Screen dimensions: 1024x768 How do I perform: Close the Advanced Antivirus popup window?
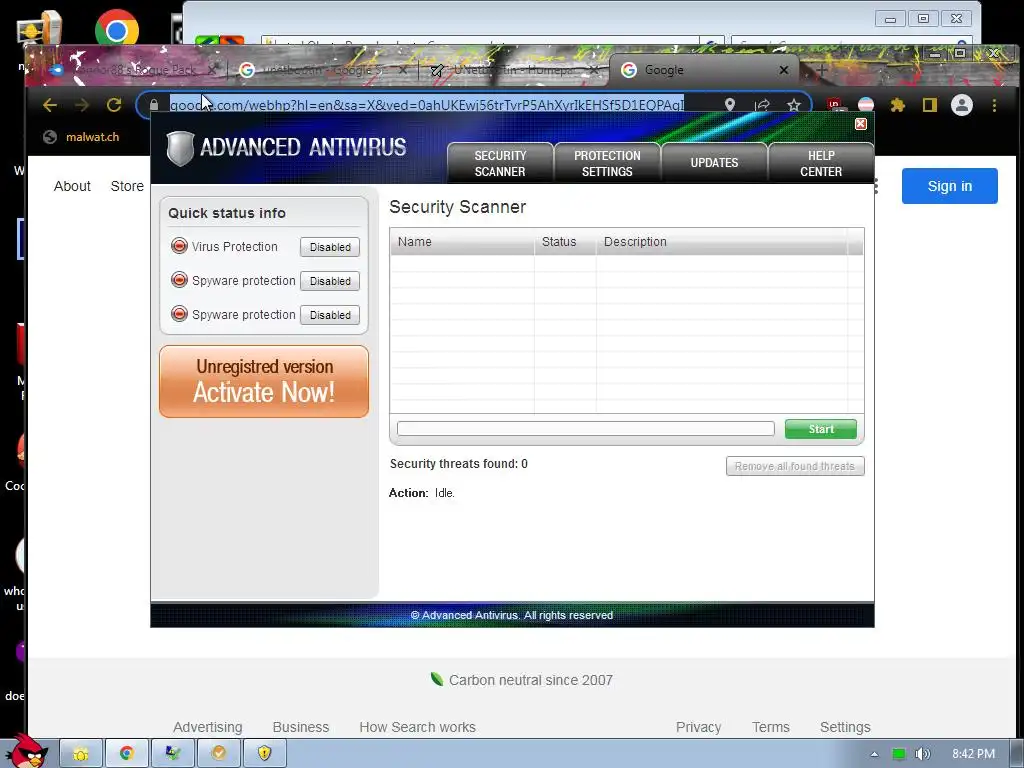click(861, 124)
